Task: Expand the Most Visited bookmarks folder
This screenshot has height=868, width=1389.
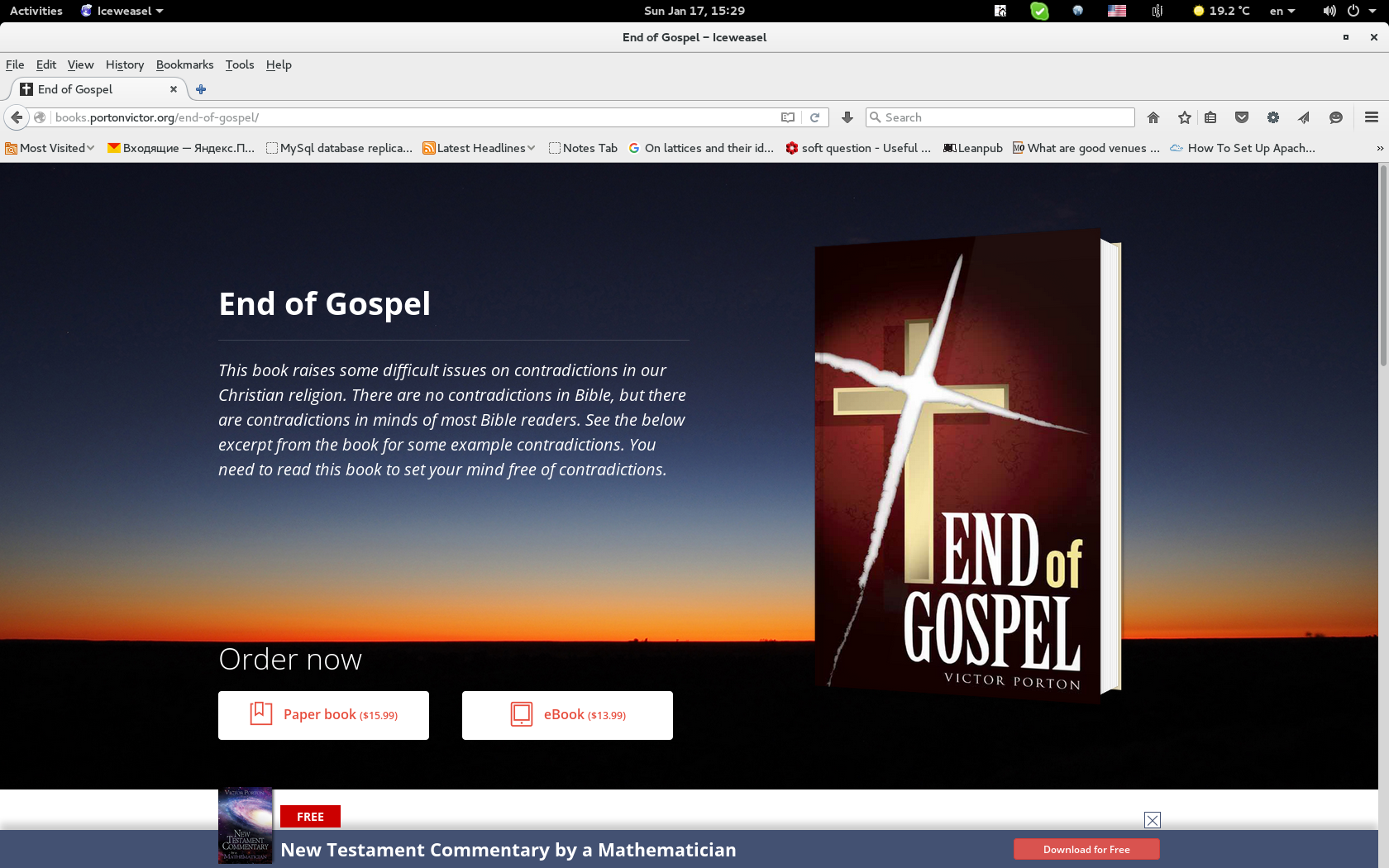Action: tap(50, 148)
